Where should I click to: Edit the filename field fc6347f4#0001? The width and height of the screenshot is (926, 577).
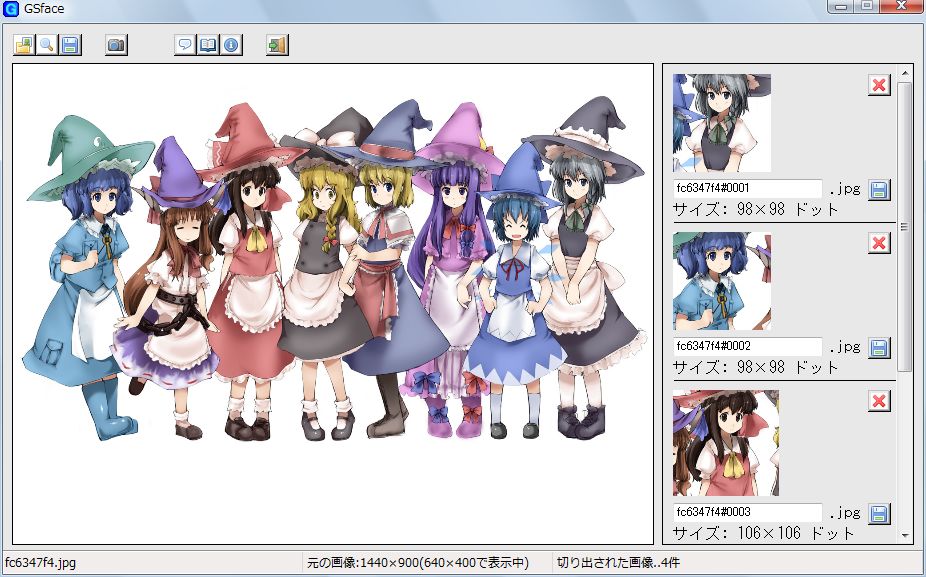click(x=748, y=188)
